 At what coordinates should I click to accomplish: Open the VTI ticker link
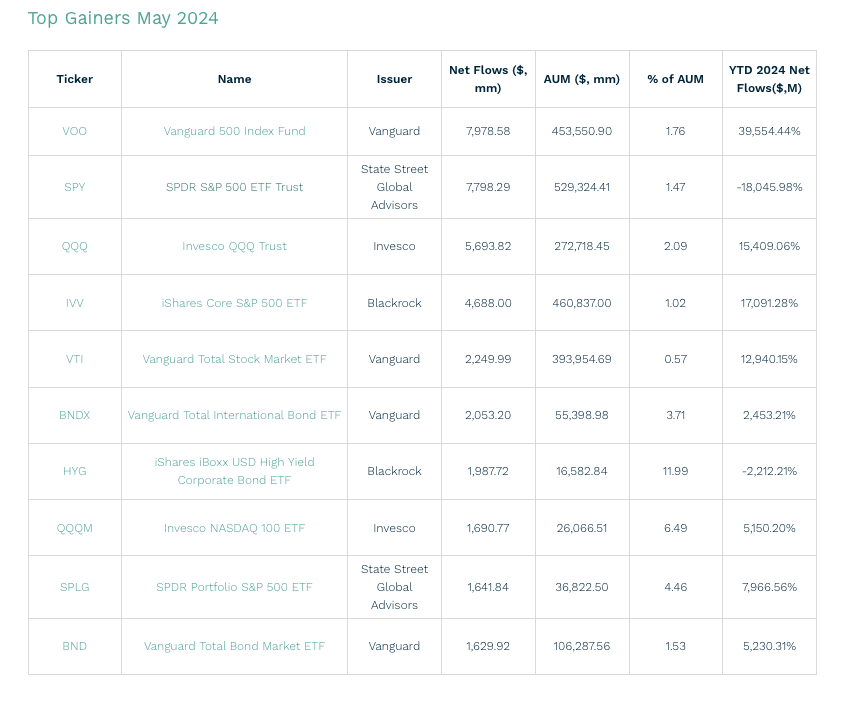click(74, 359)
